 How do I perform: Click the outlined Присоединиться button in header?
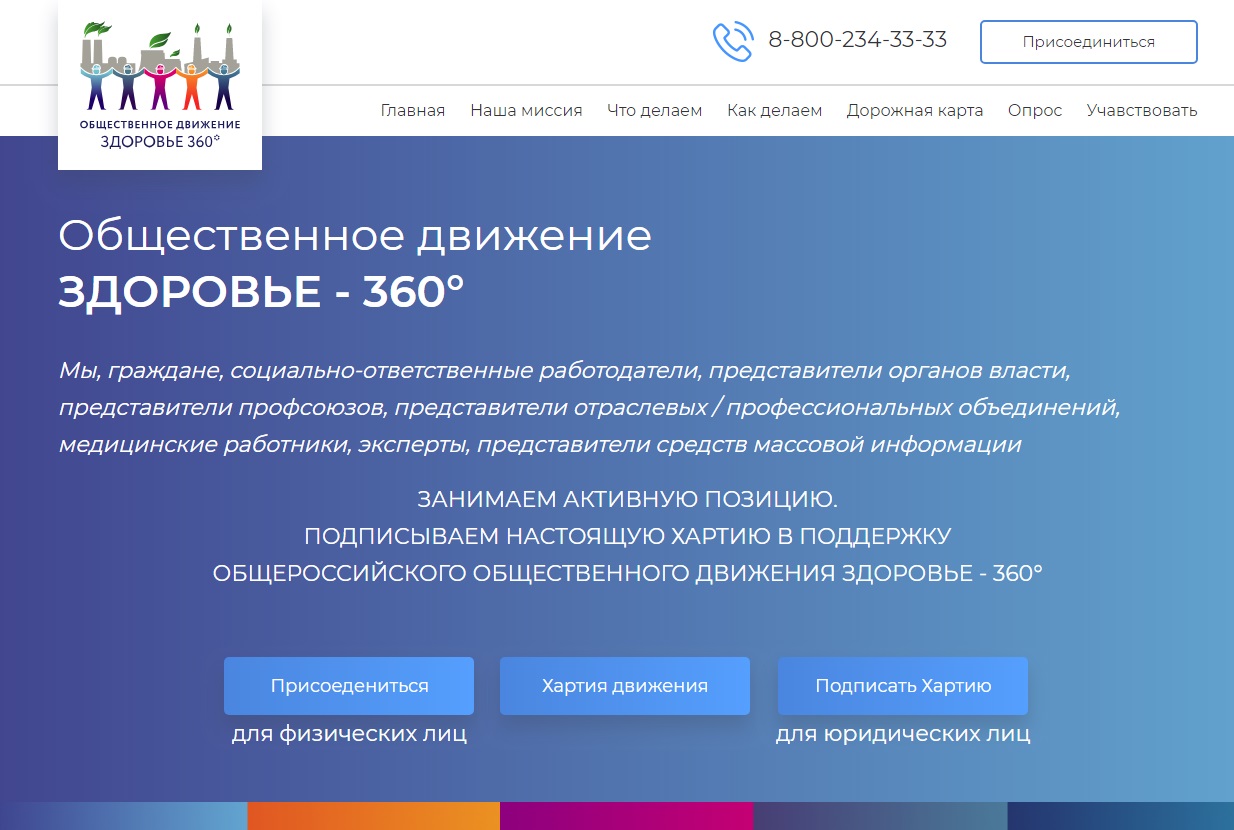pos(1088,42)
